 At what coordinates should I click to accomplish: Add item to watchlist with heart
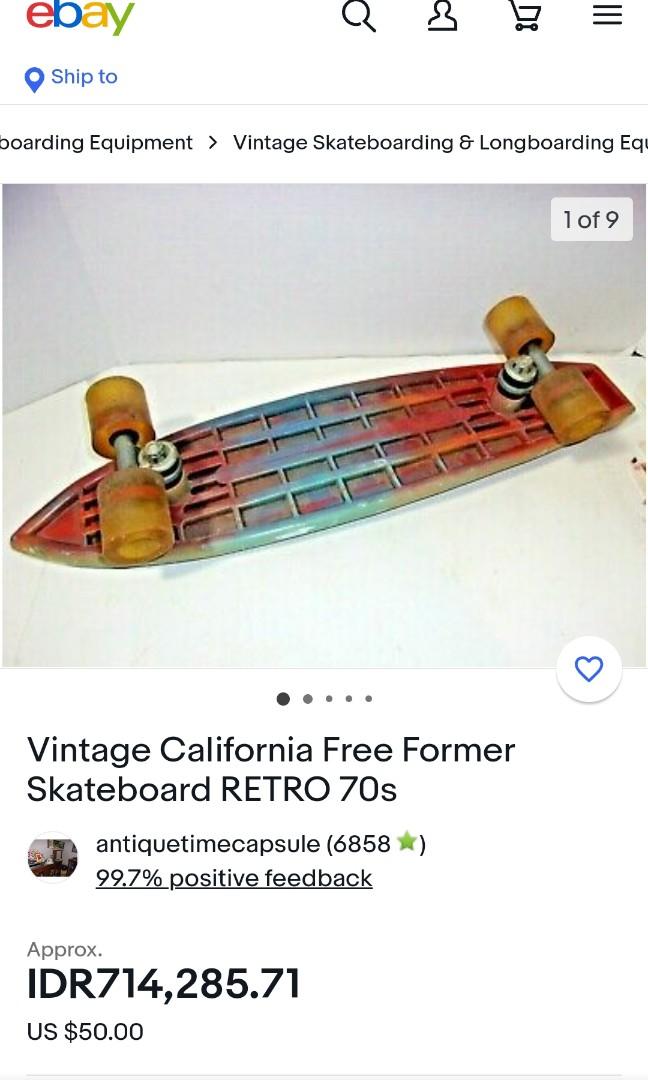pyautogui.click(x=589, y=669)
